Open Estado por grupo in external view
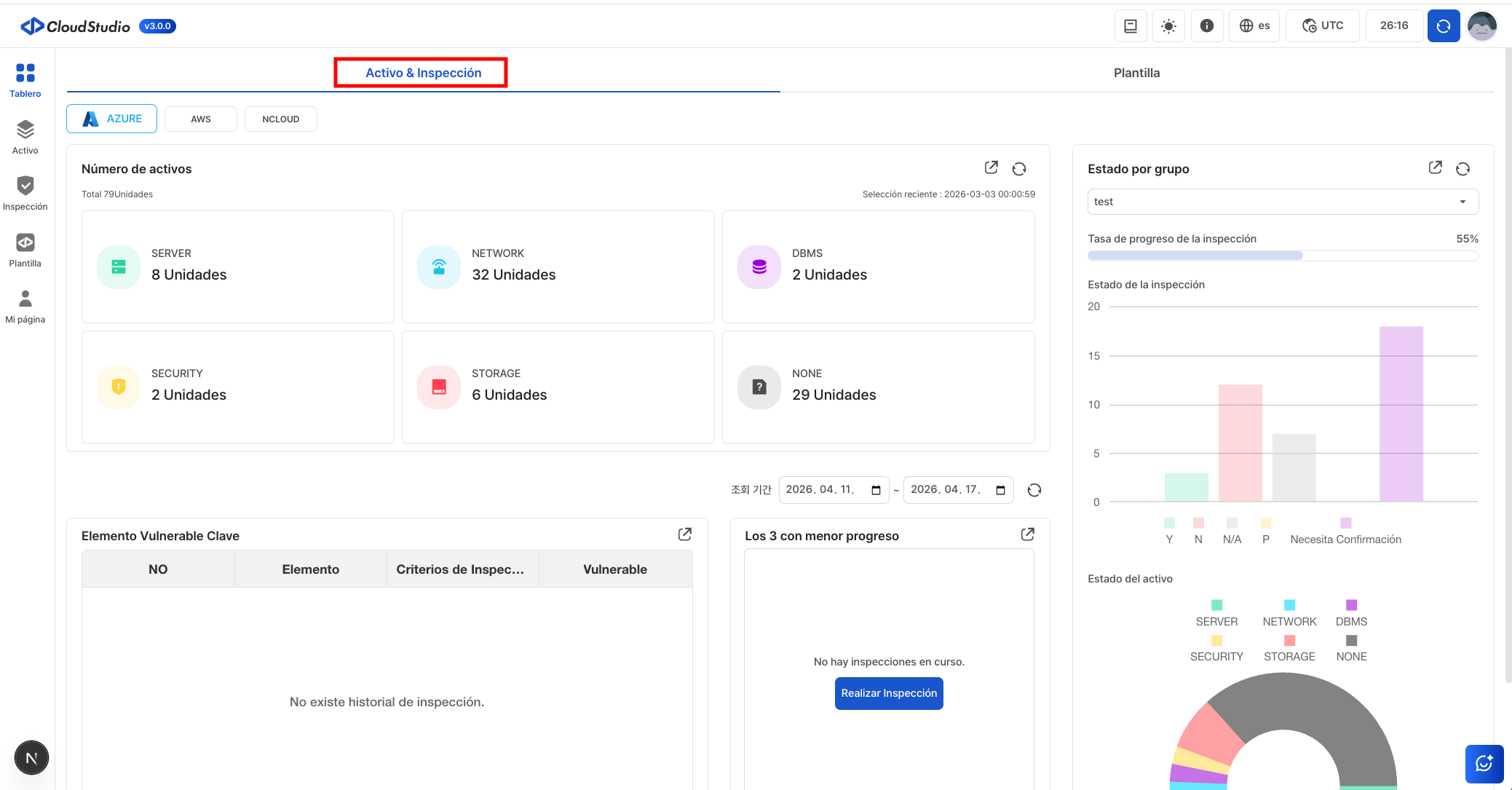 (x=1435, y=168)
